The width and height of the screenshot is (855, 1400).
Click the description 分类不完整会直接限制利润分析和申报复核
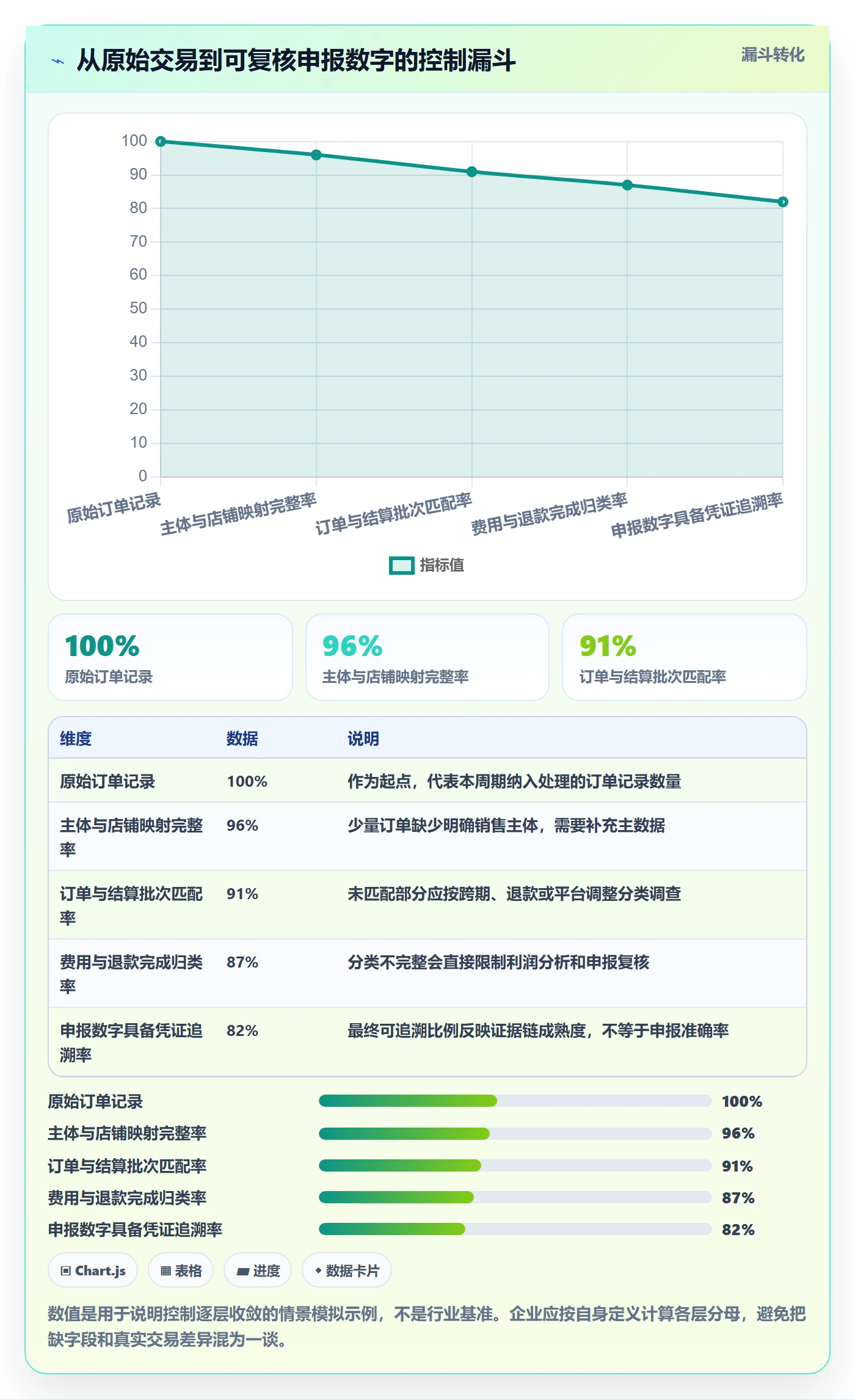click(498, 963)
